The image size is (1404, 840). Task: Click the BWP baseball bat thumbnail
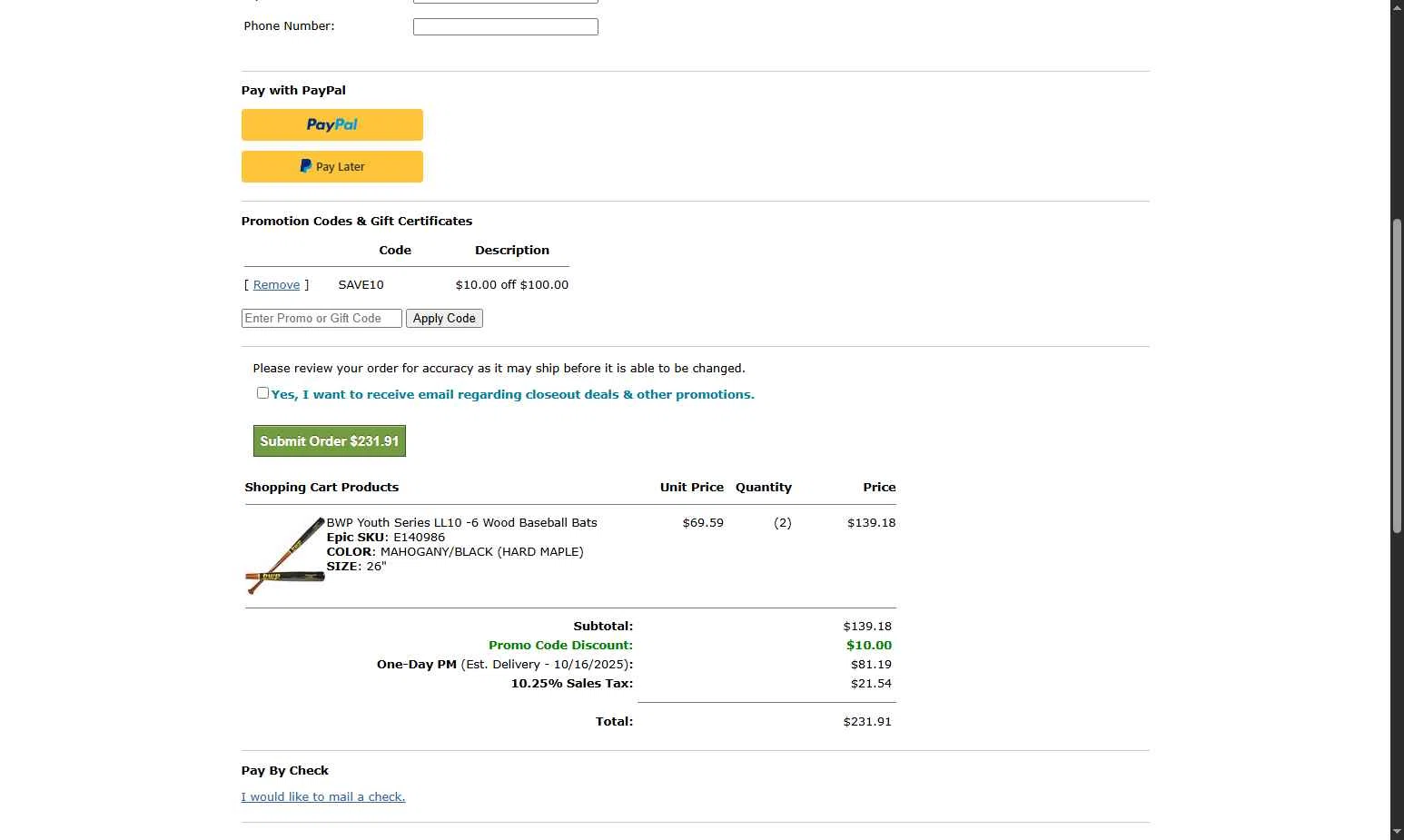(285, 556)
